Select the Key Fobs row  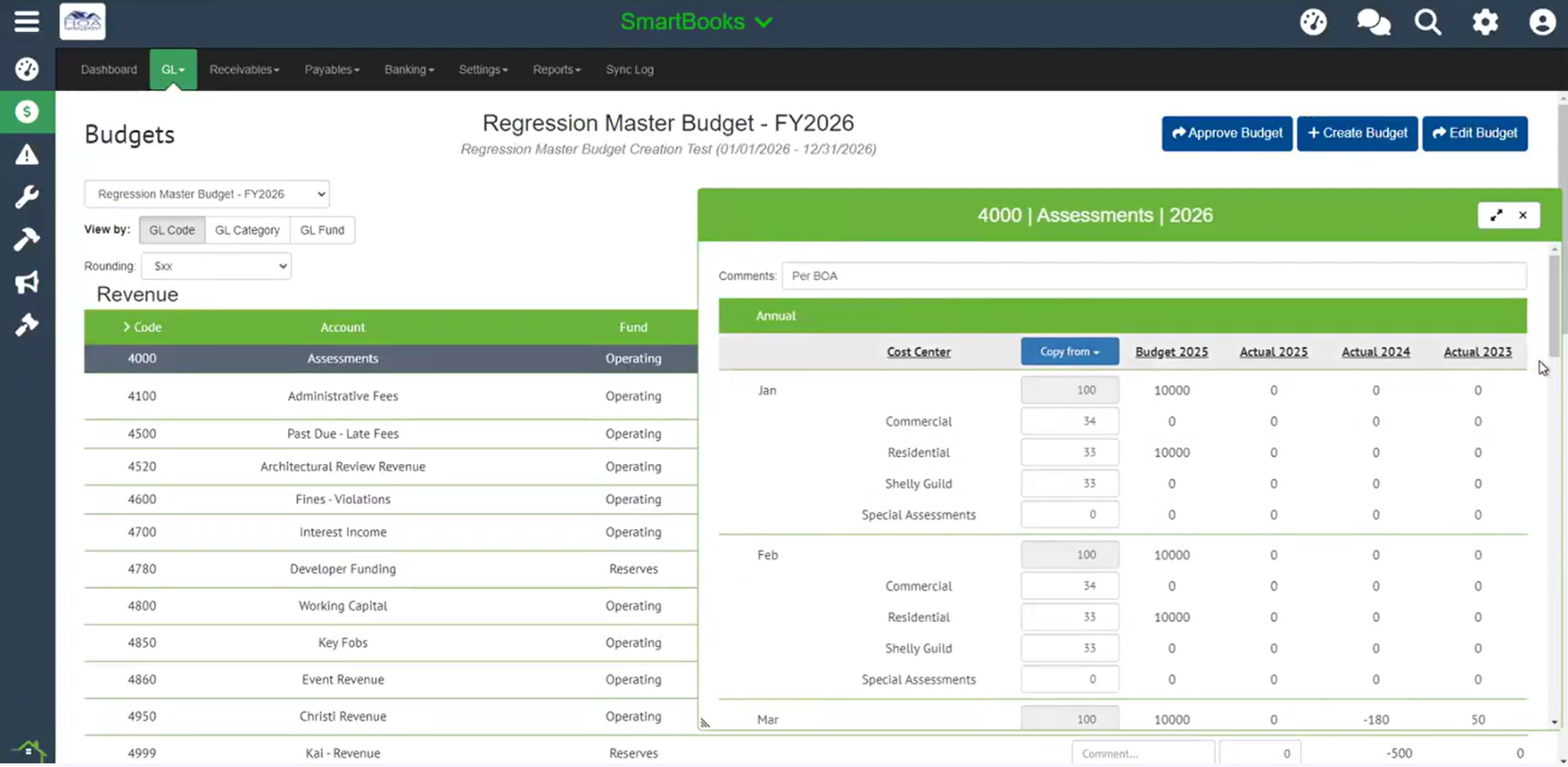391,642
